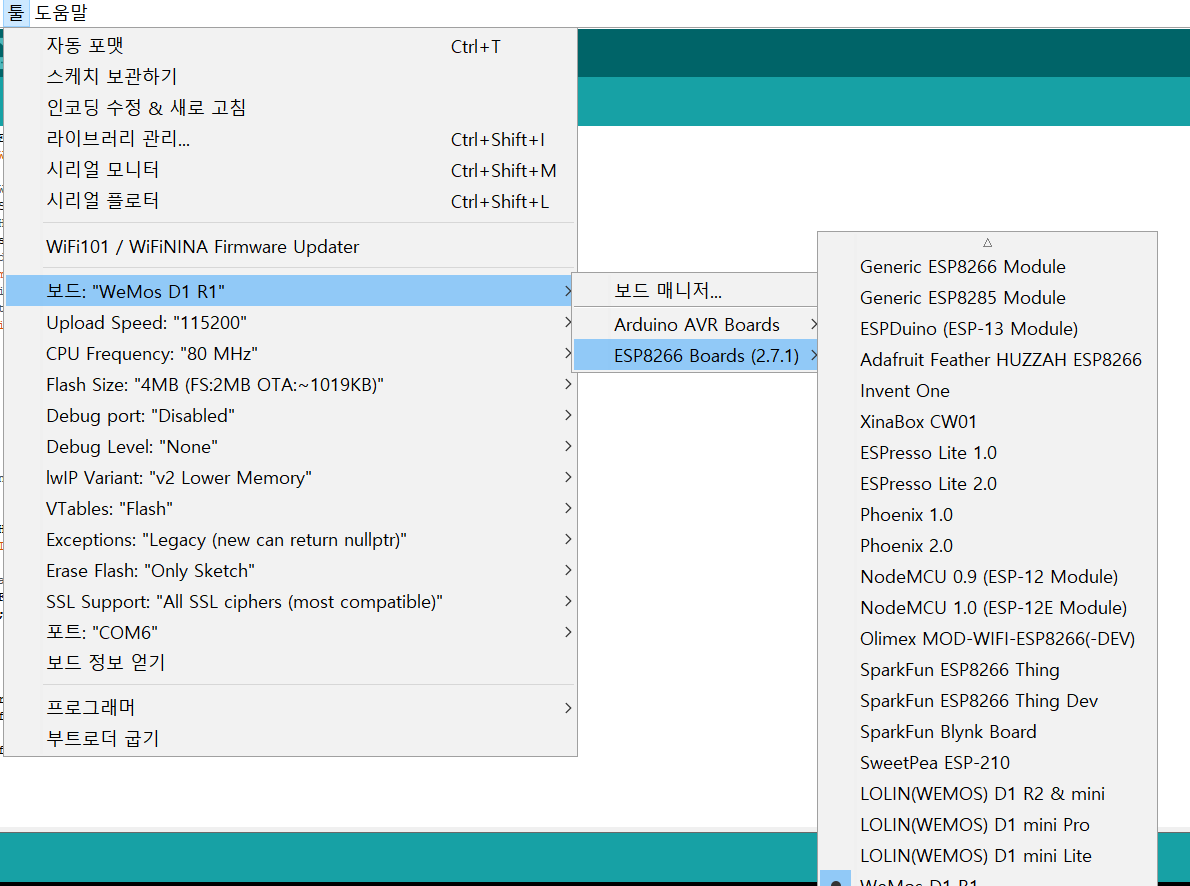Expand lwIP Variant "v2 Lower Memory" submenu
Image resolution: width=1190 pixels, height=886 pixels.
pos(291,478)
